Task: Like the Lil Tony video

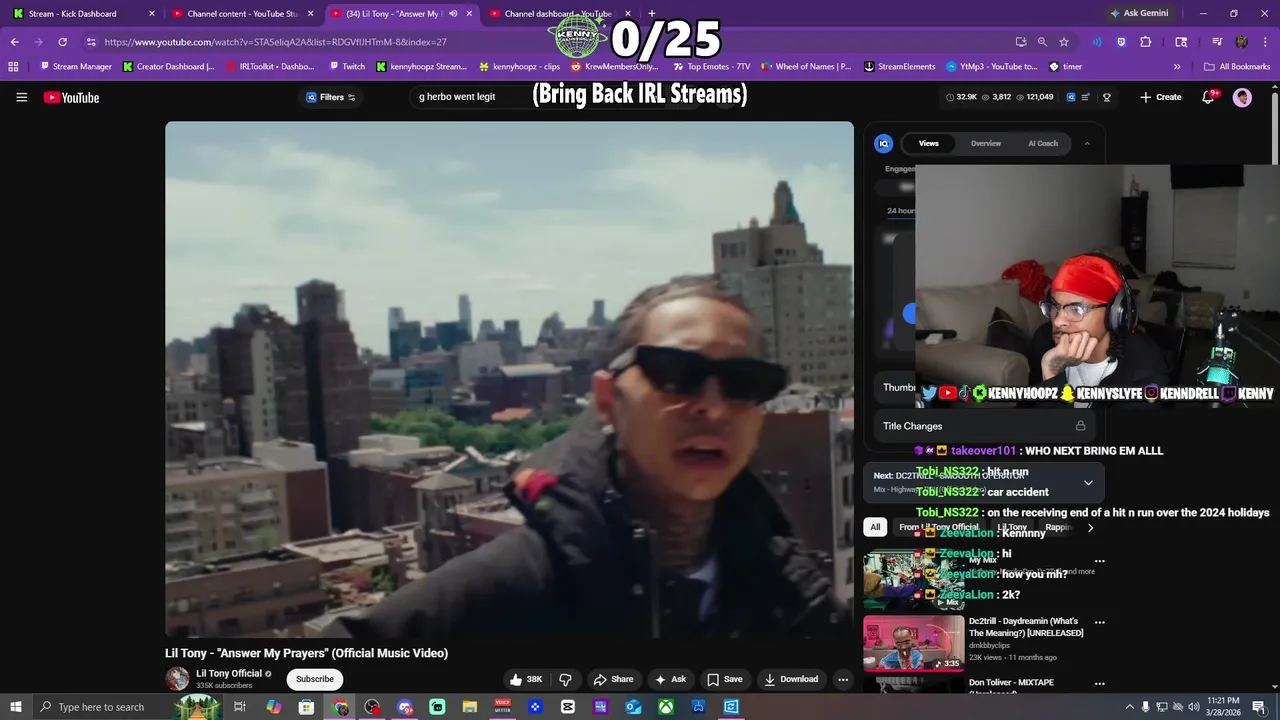Action: pos(525,679)
